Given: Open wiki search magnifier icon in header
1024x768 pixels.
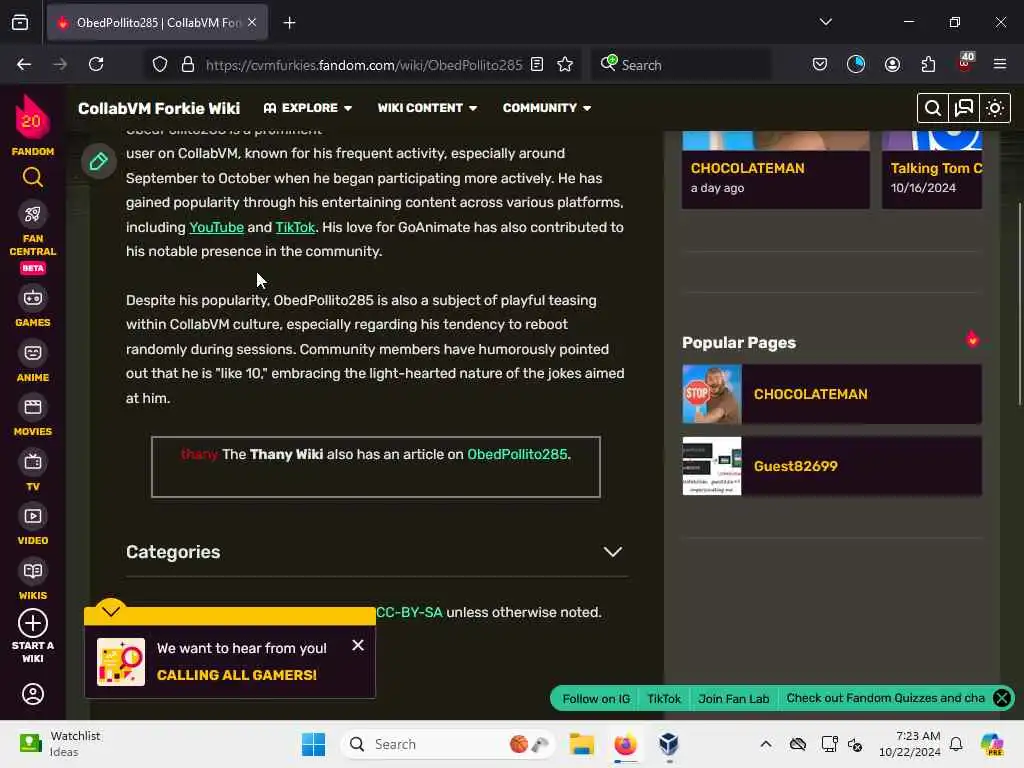Looking at the screenshot, I should point(933,108).
